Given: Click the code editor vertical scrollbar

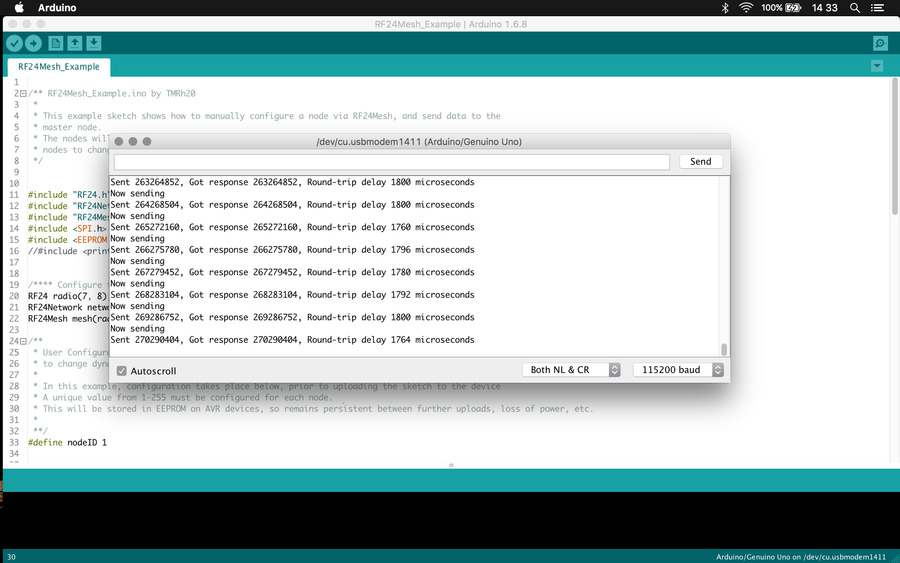Looking at the screenshot, I should pos(894,146).
